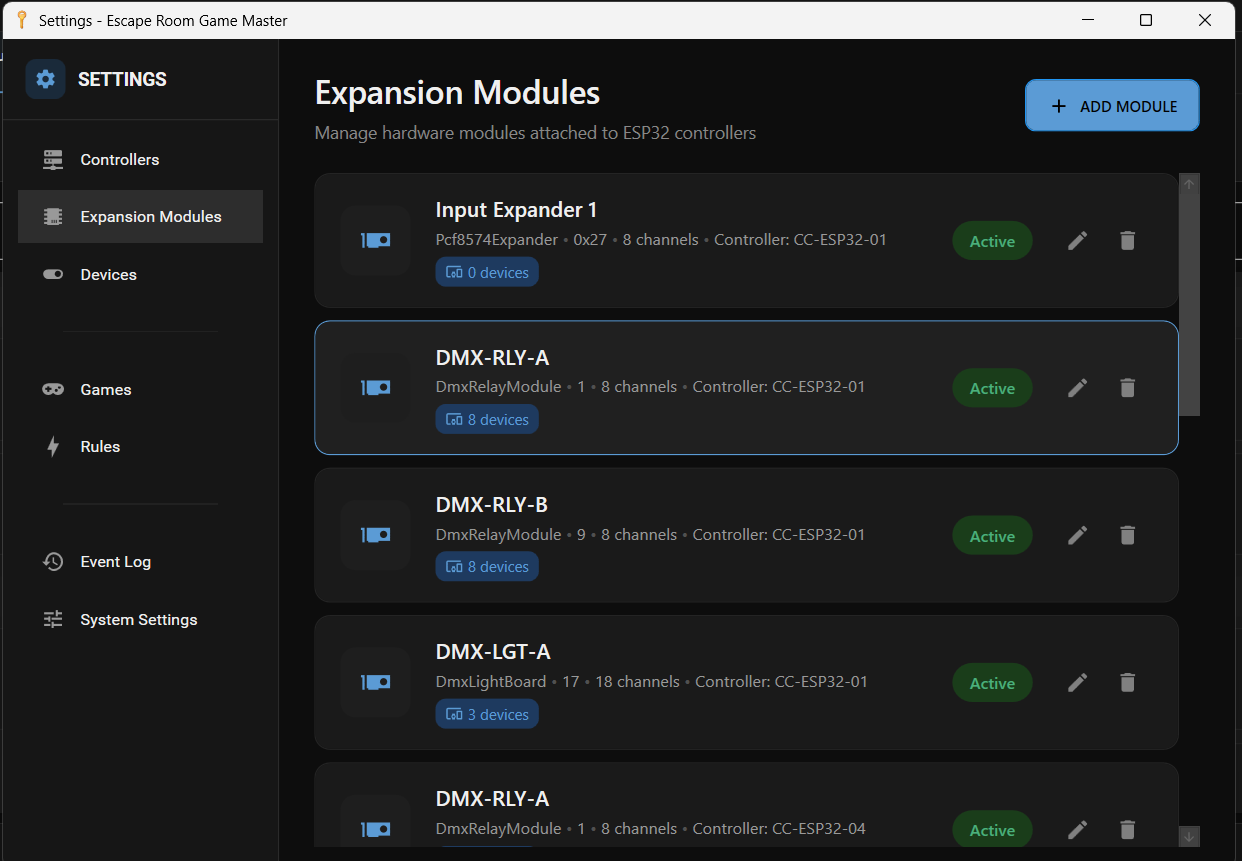
Task: Delete DMX-RLY-A on controller CC-ESP32-04
Action: point(1127,830)
